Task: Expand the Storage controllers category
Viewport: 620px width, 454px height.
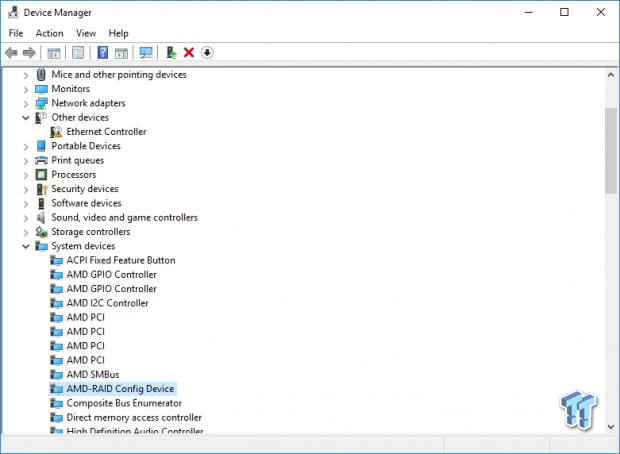Action: tap(26, 232)
